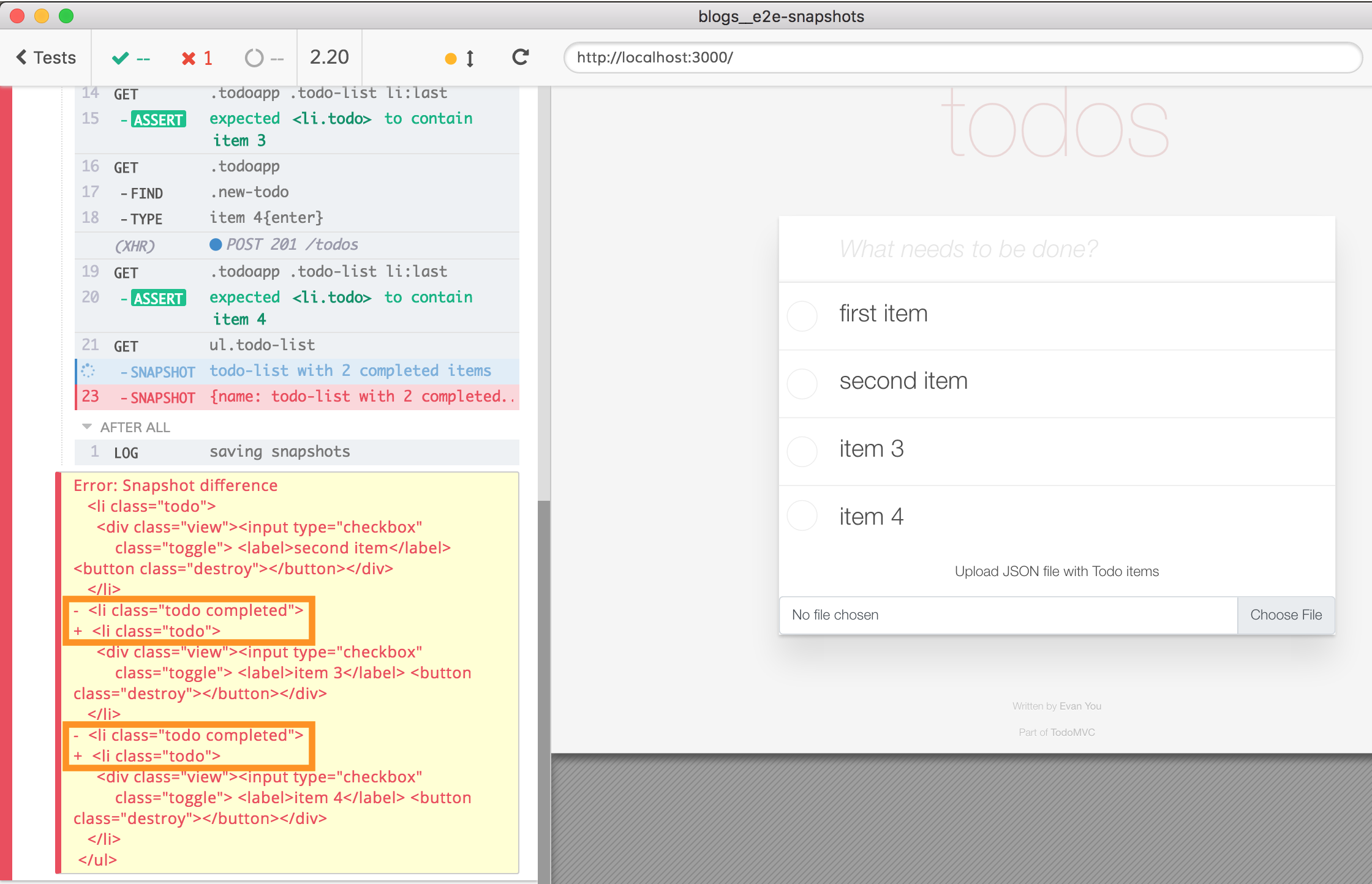The image size is (1372, 884).
Task: Click the What needs to be done field
Action: pyautogui.click(x=1056, y=249)
